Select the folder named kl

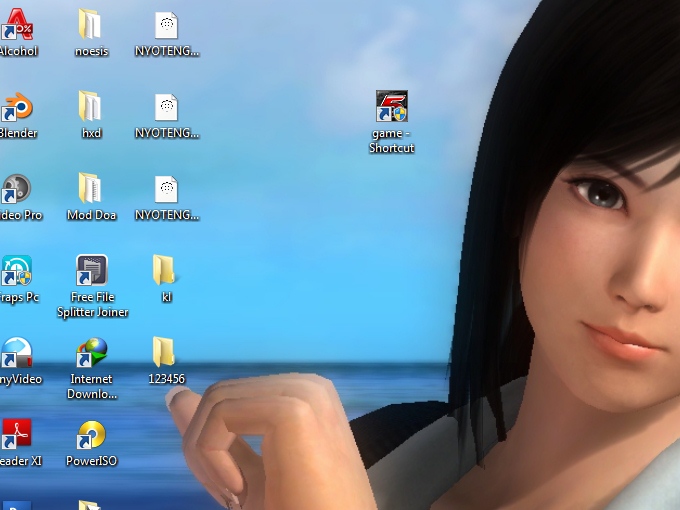tap(166, 271)
